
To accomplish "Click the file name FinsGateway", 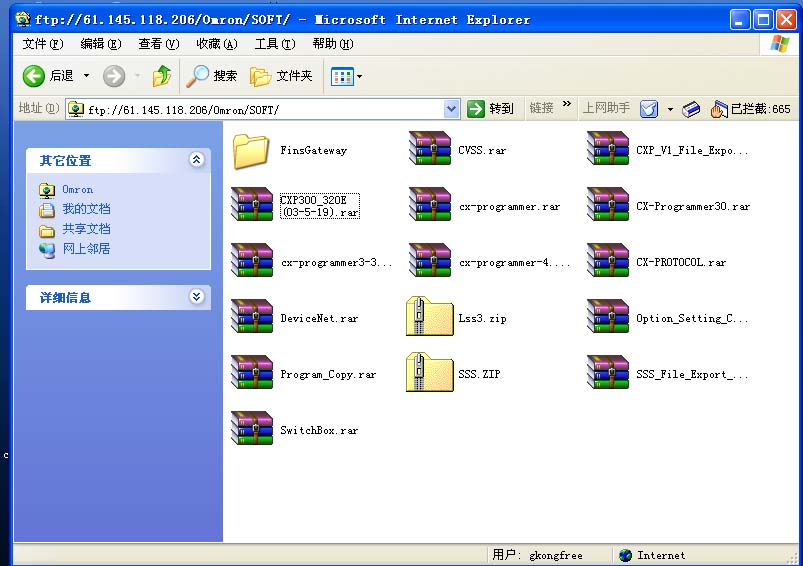I will (x=313, y=151).
